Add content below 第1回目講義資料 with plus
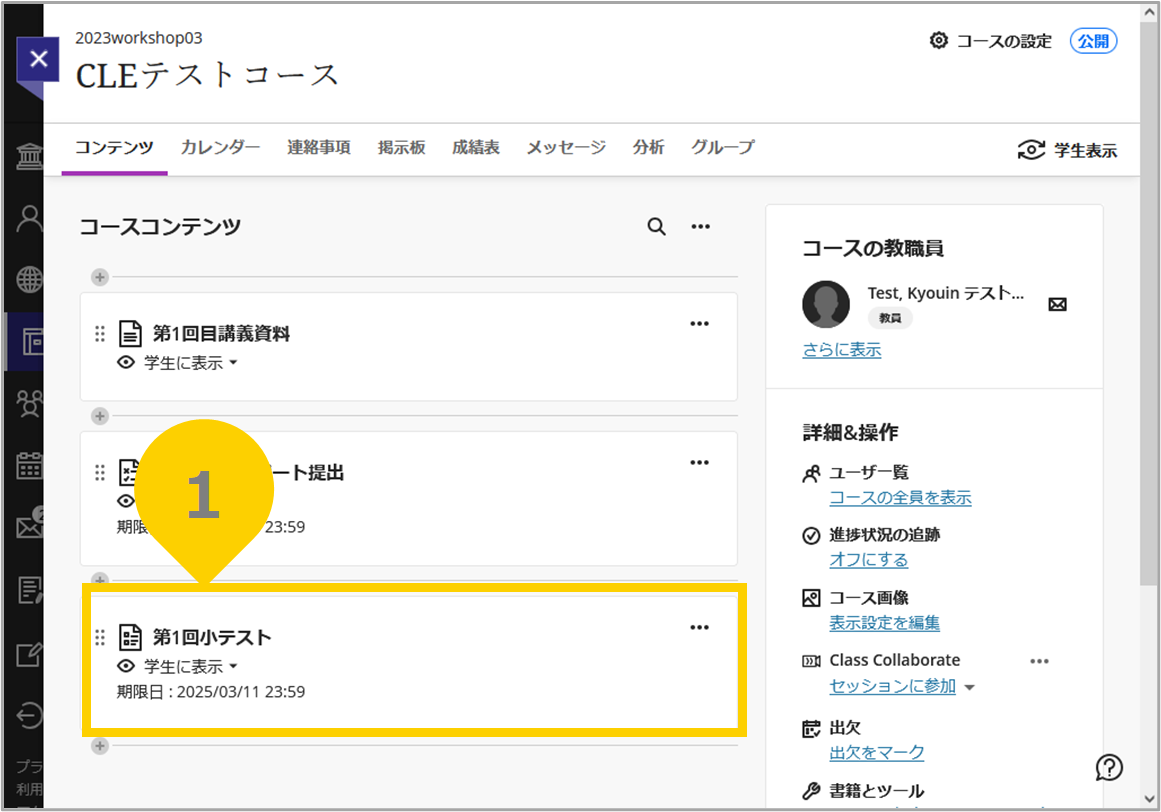 [x=100, y=416]
